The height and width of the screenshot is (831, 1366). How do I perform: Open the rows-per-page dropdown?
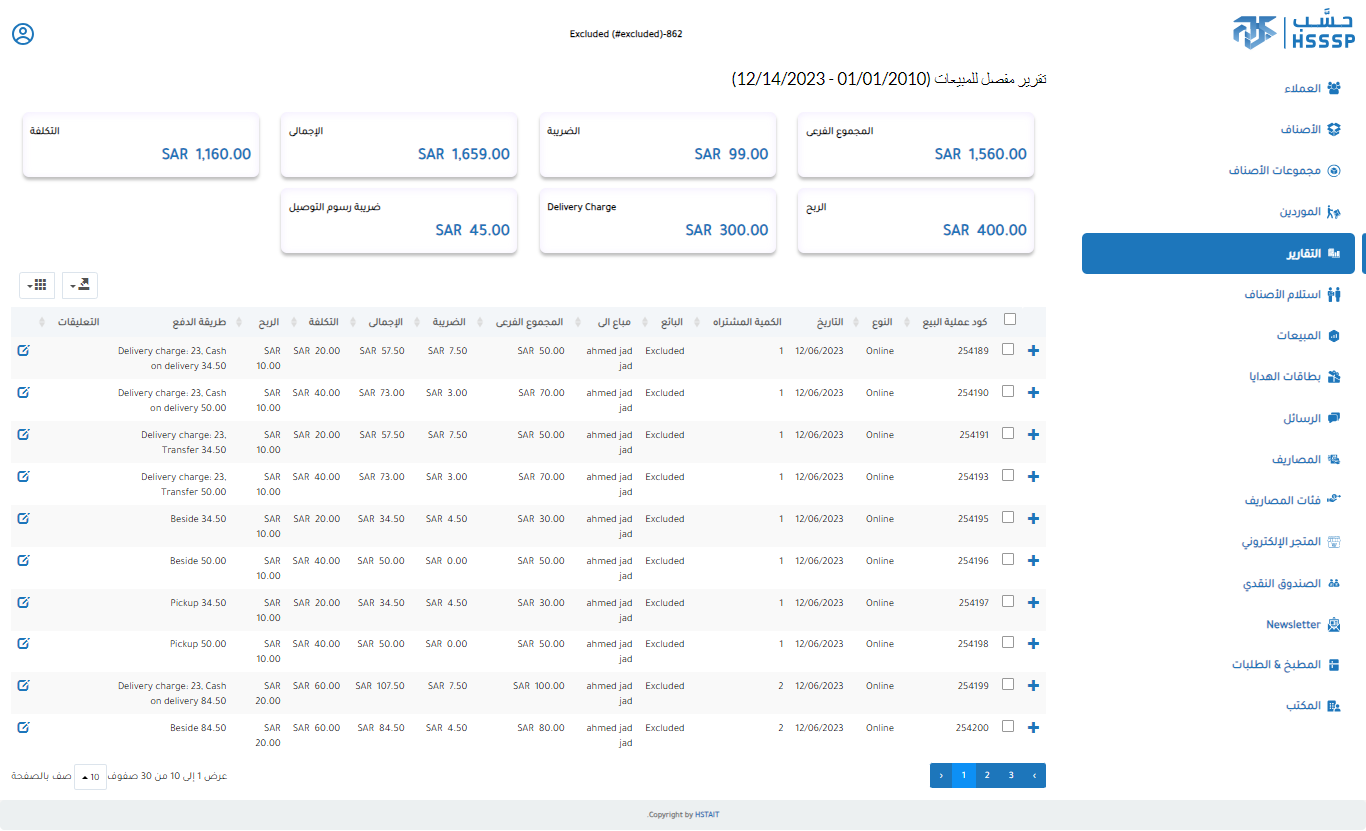coord(90,776)
